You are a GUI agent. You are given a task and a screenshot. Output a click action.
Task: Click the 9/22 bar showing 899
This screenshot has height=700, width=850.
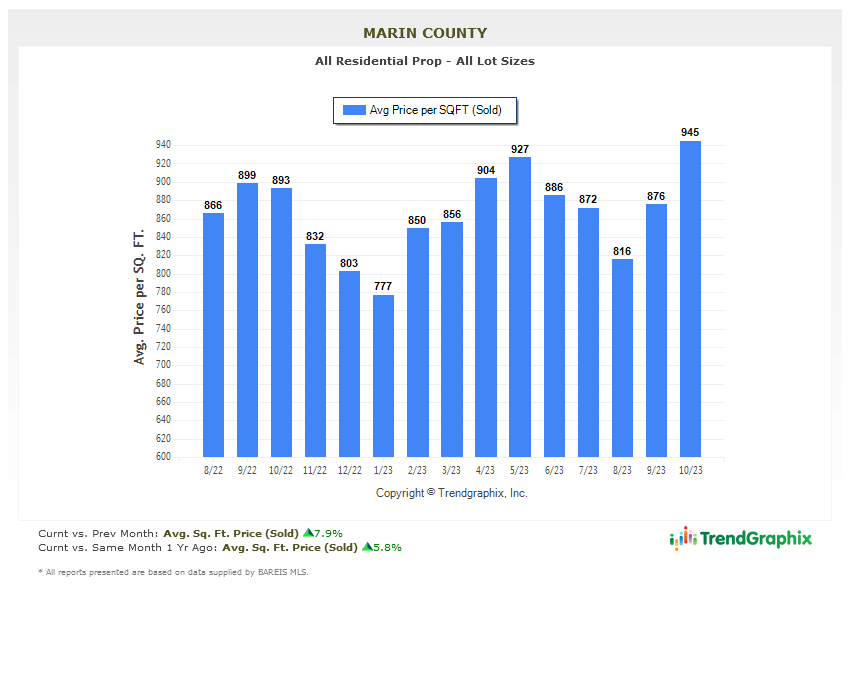pos(247,320)
